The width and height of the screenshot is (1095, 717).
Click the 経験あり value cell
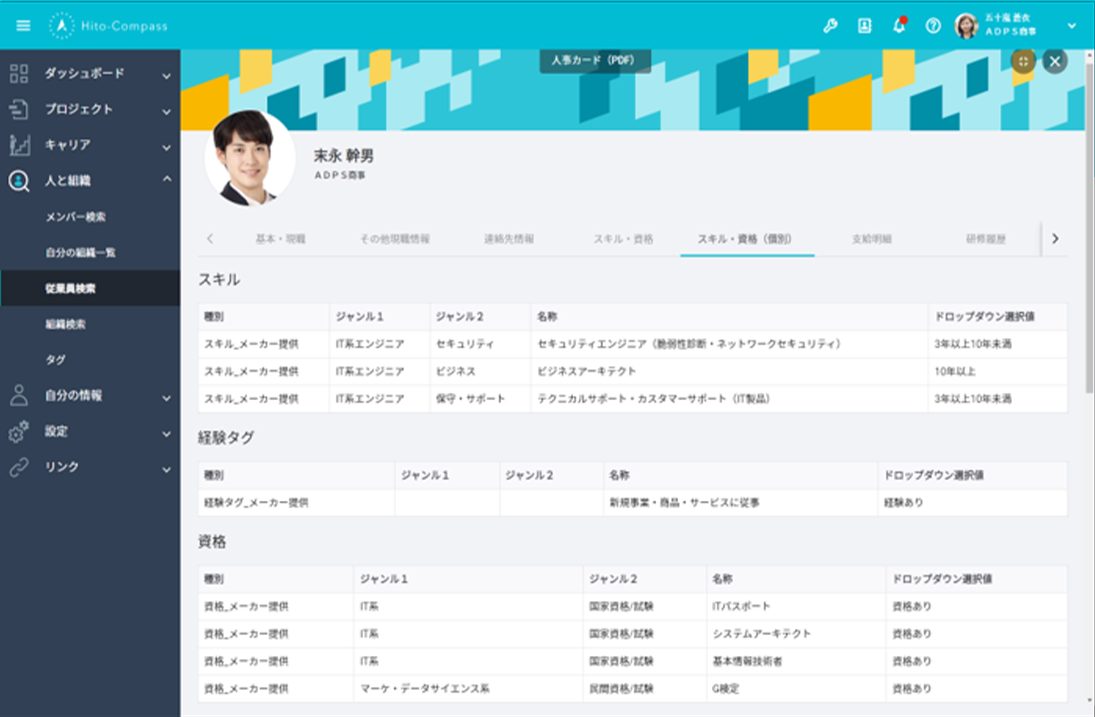(x=972, y=502)
